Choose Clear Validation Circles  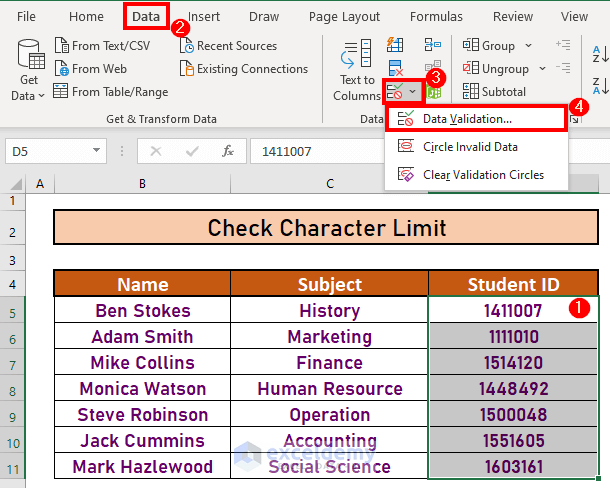pos(476,175)
